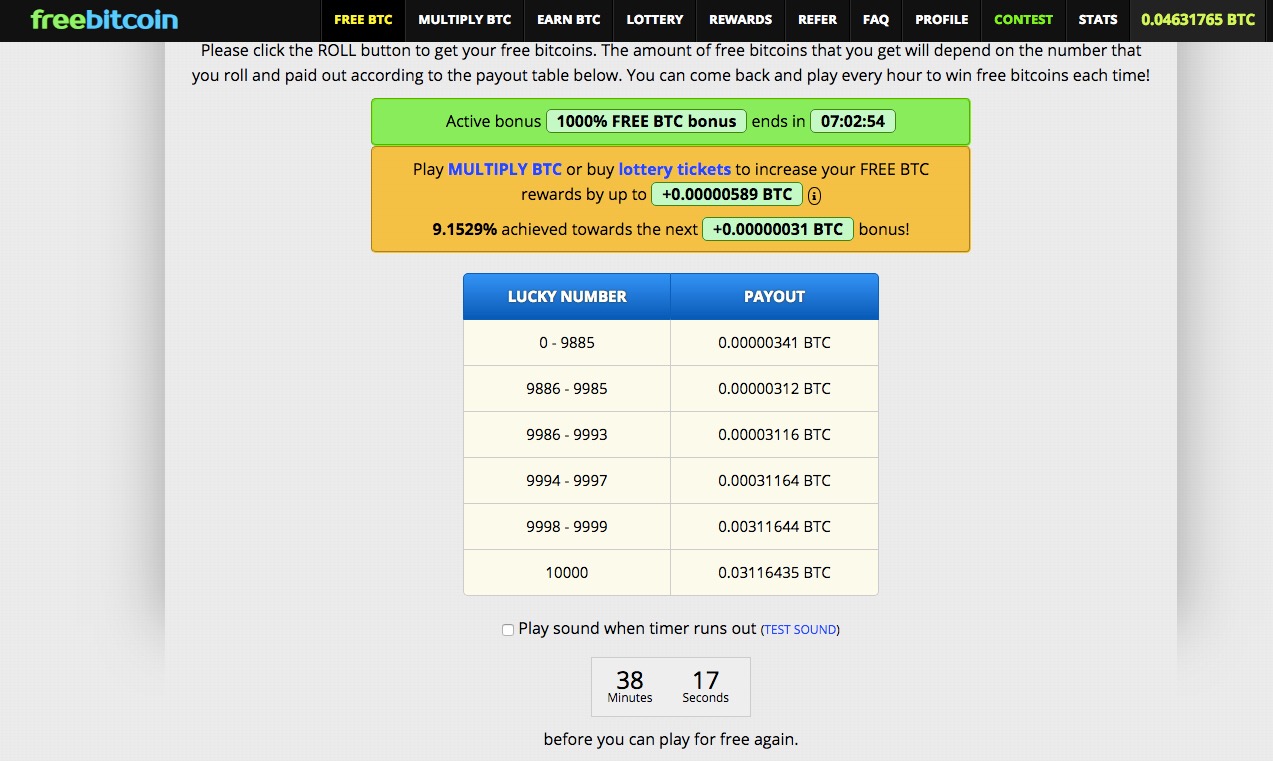
Task: Follow the lottery tickets link
Action: pyautogui.click(x=675, y=169)
